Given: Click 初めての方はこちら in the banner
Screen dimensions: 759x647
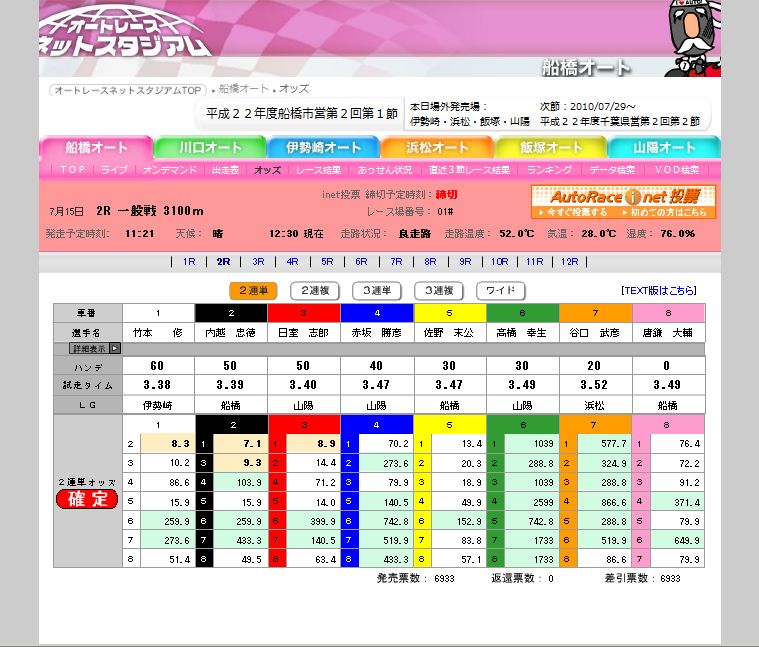Looking at the screenshot, I should point(664,212).
